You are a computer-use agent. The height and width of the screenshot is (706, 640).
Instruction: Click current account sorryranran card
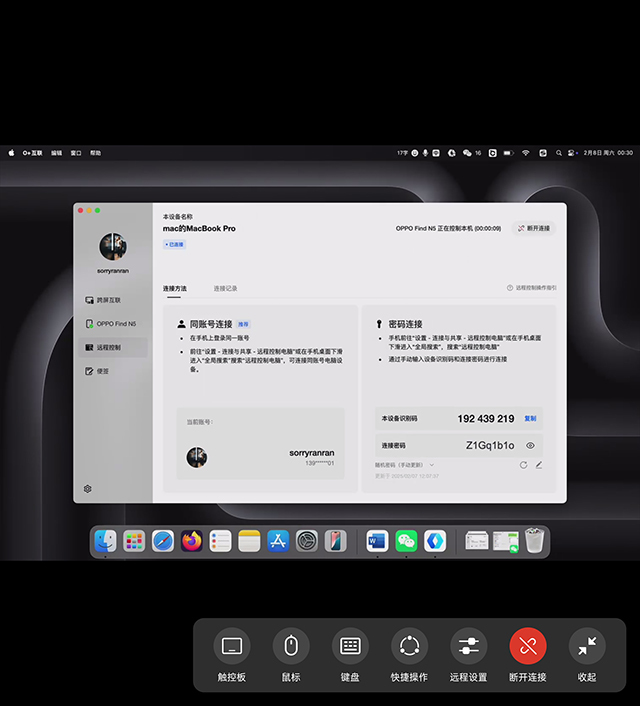(x=260, y=444)
